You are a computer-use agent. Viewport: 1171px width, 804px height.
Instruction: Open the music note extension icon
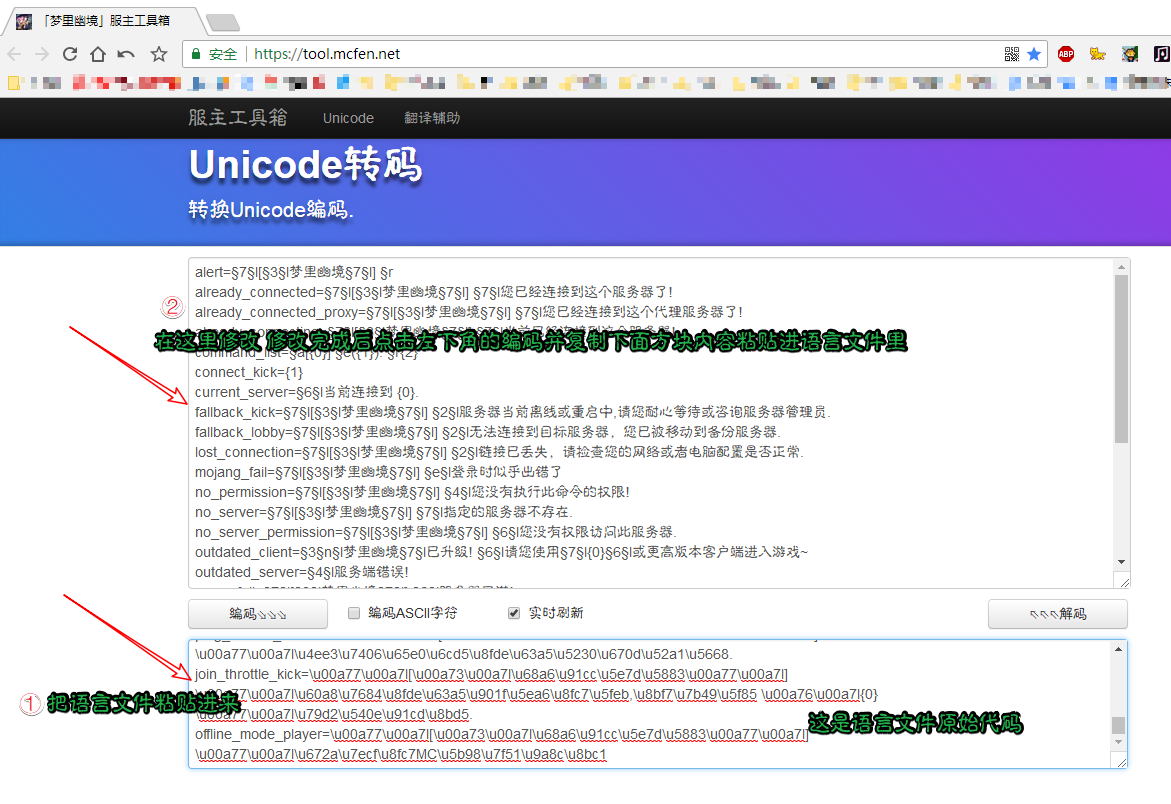[x=1161, y=54]
